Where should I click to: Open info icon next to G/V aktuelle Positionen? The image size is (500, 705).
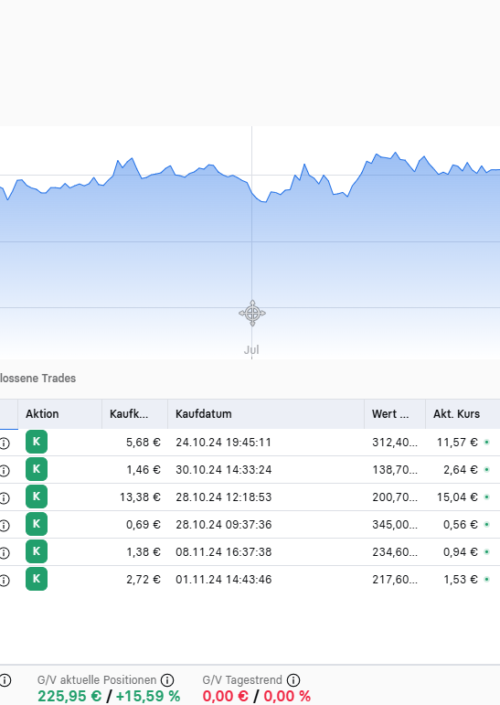point(167,680)
